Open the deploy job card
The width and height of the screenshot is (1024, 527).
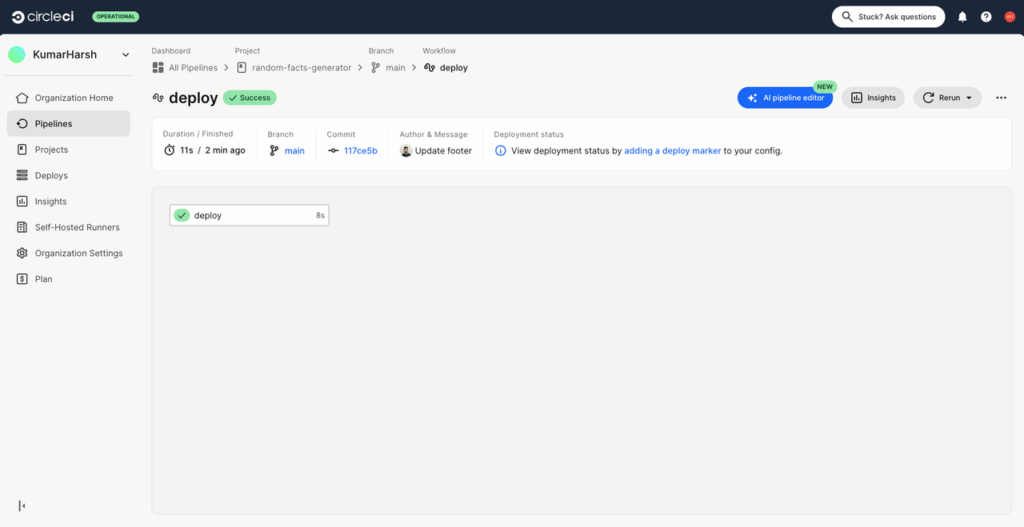pyautogui.click(x=249, y=216)
